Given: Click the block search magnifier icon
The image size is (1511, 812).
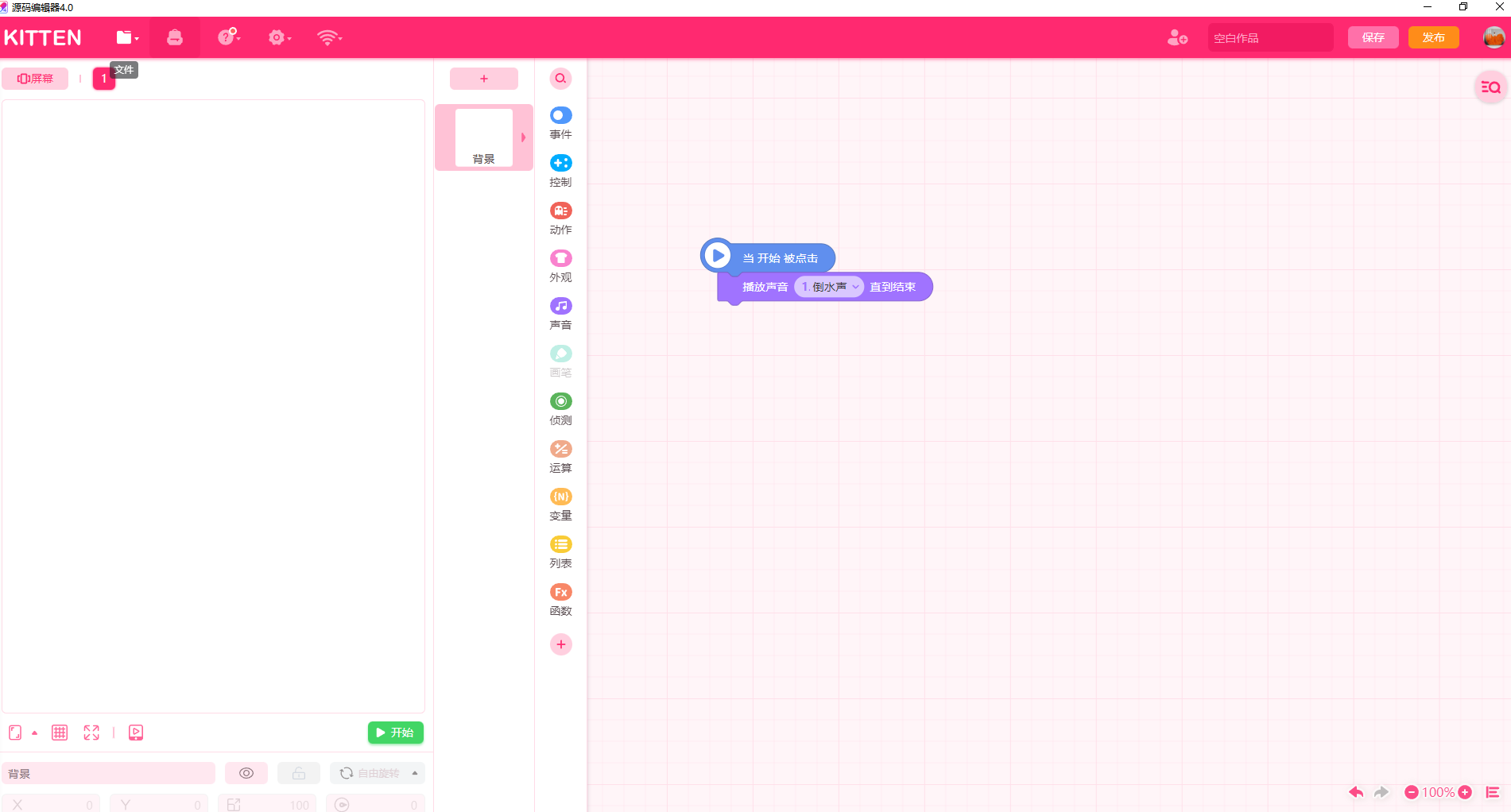Looking at the screenshot, I should tap(560, 79).
